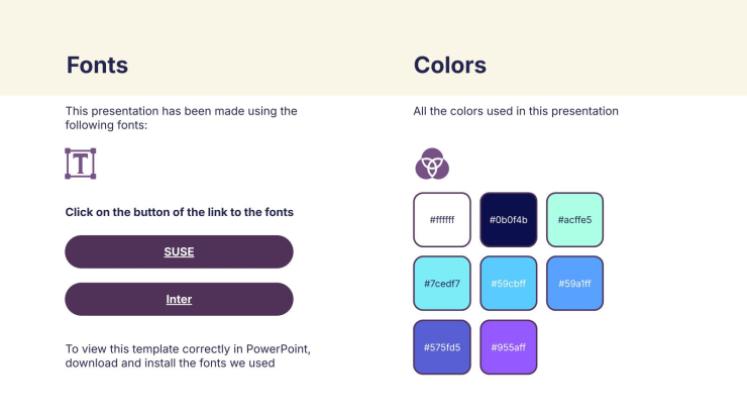Open the Inter font link button
The image size is (747, 420).
tap(179, 300)
